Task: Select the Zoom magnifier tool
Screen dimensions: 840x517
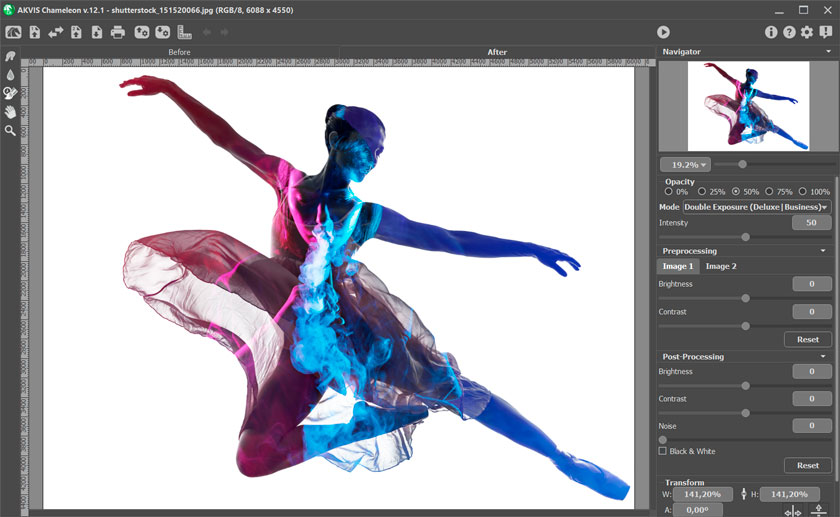Action: [x=10, y=131]
